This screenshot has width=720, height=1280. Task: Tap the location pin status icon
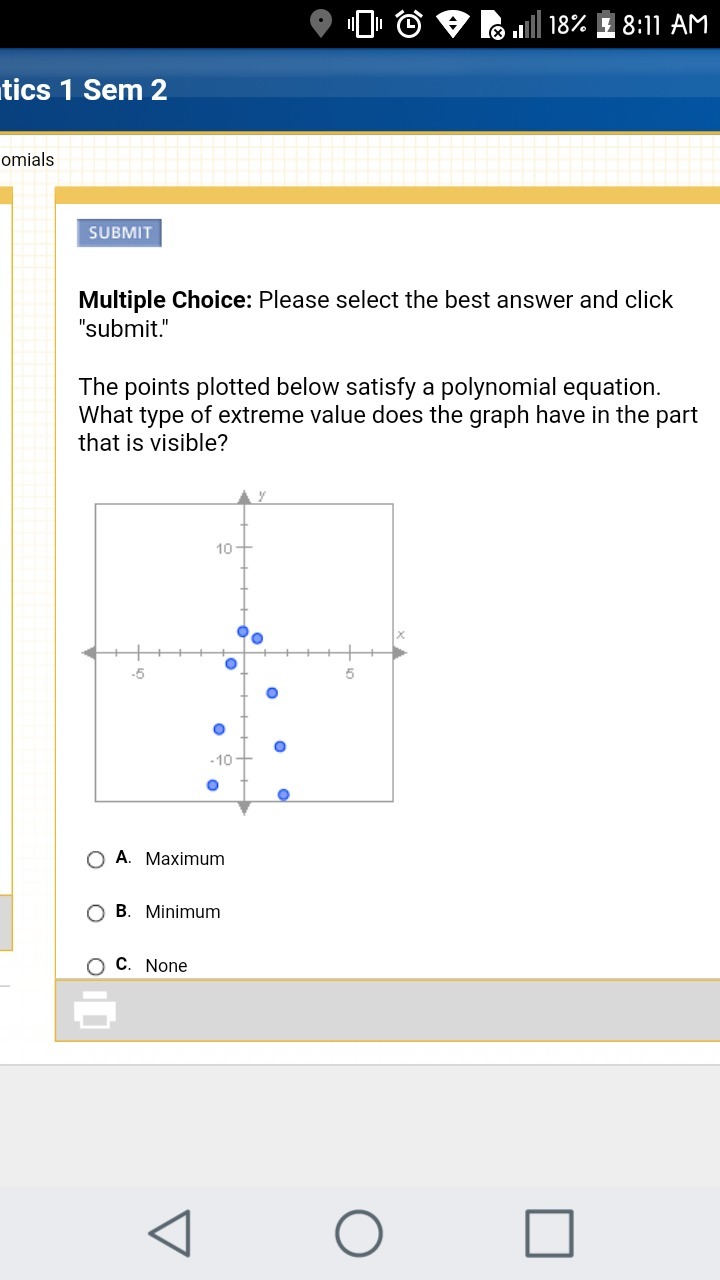pos(321,23)
